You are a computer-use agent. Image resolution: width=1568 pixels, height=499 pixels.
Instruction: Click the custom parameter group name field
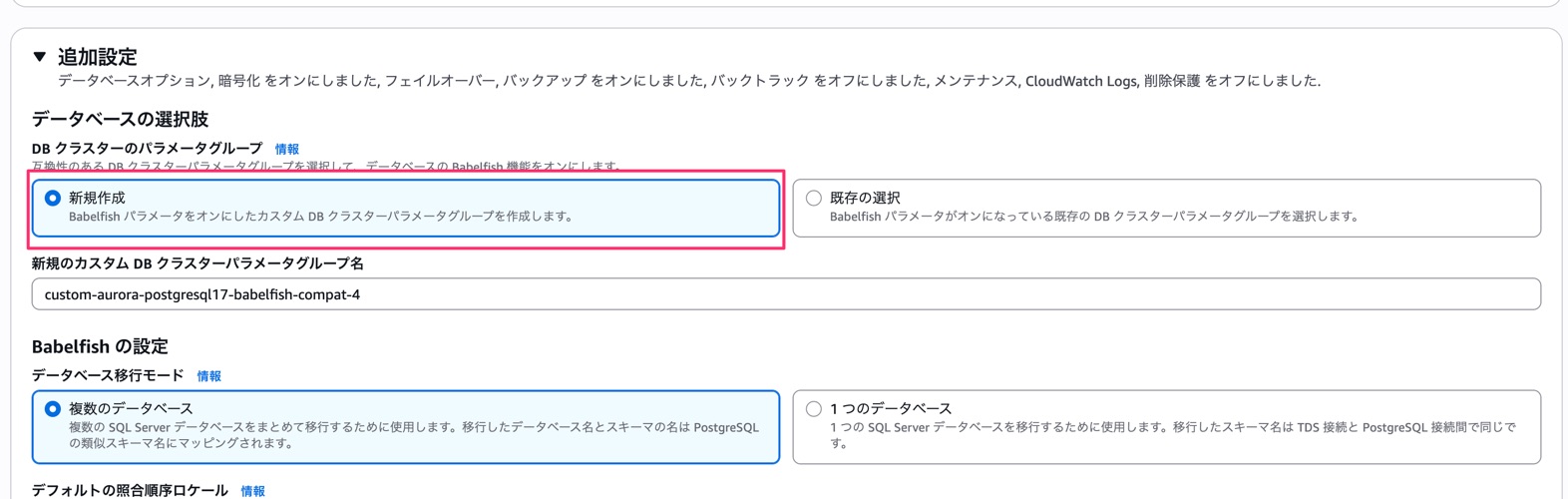[x=785, y=294]
